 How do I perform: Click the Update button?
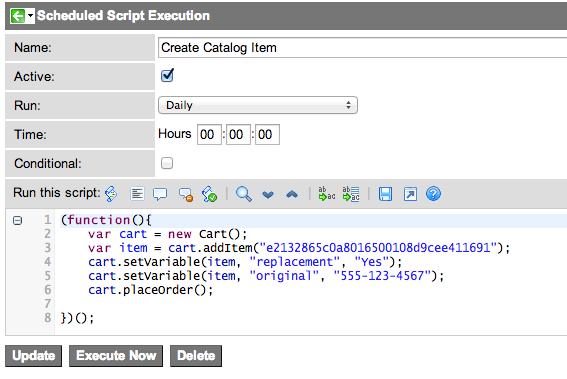pyautogui.click(x=34, y=356)
